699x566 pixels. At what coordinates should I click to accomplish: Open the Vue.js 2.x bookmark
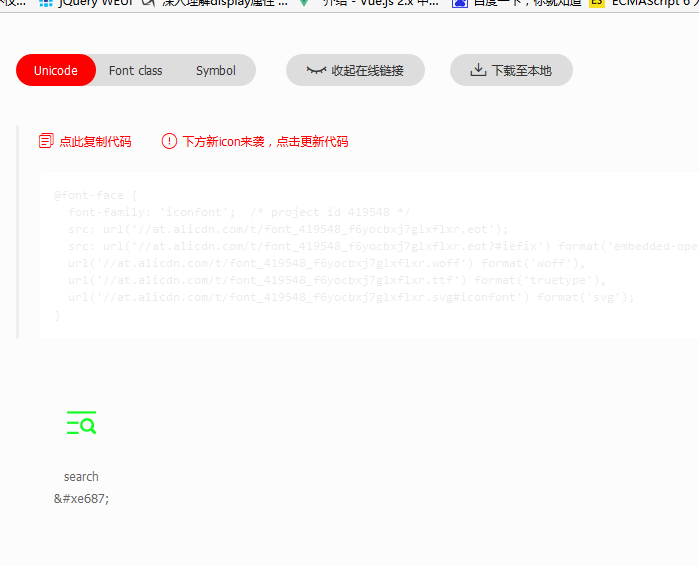pos(369,3)
